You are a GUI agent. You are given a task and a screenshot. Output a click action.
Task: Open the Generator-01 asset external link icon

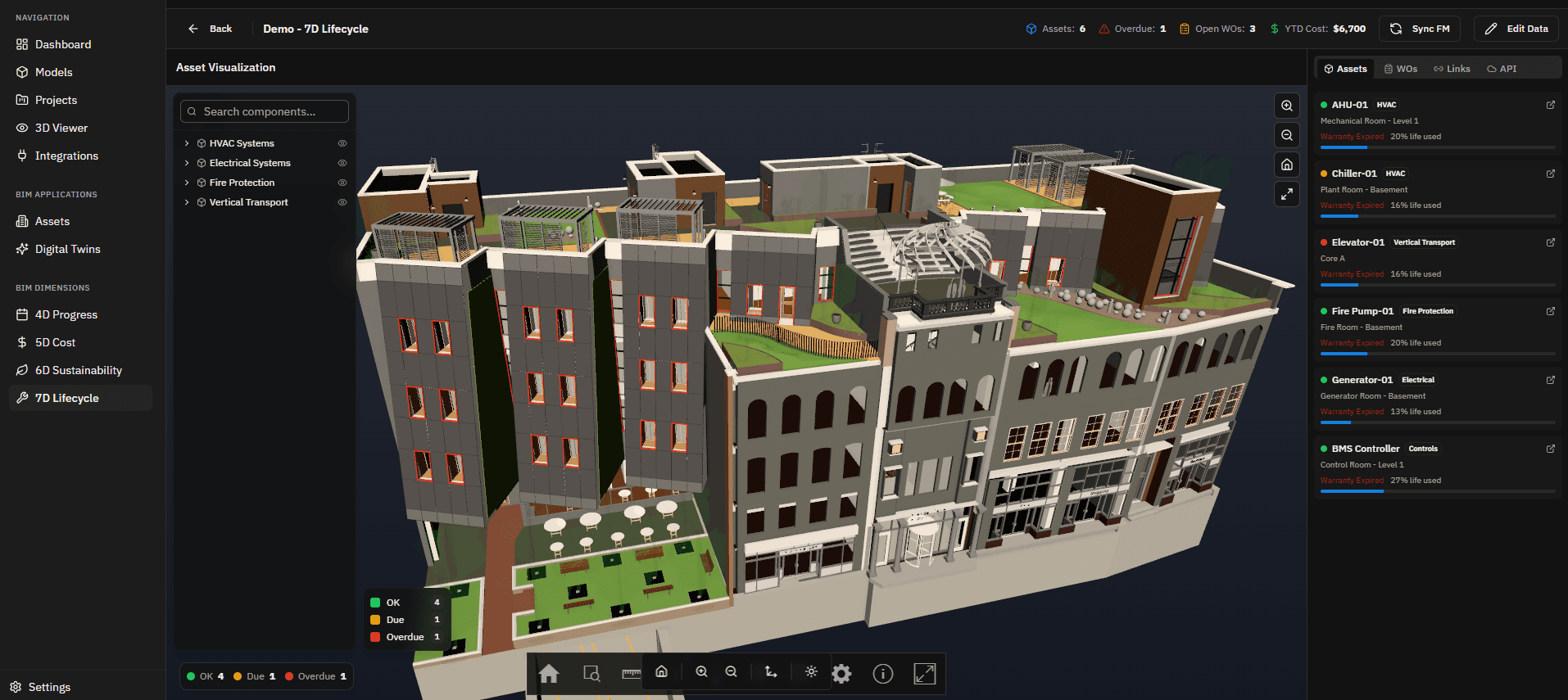(1550, 380)
